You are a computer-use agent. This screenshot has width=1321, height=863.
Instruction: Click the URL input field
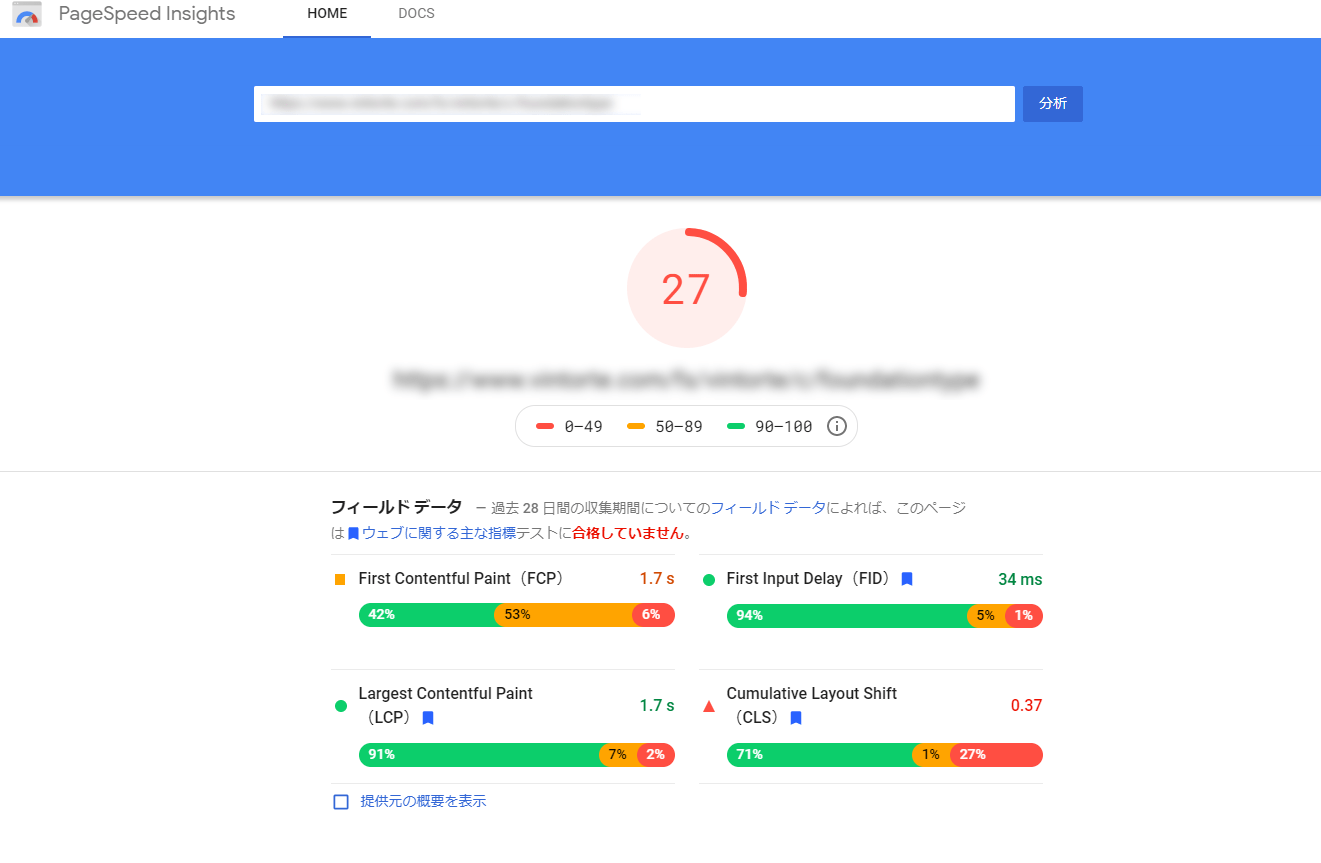click(x=634, y=104)
